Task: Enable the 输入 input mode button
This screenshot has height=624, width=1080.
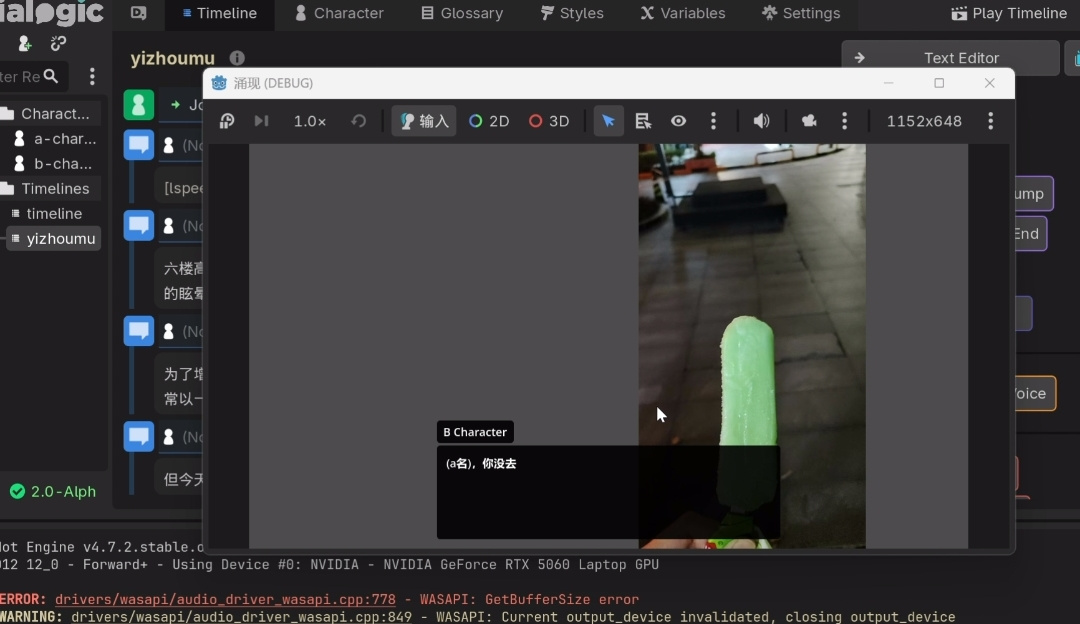Action: 424,121
